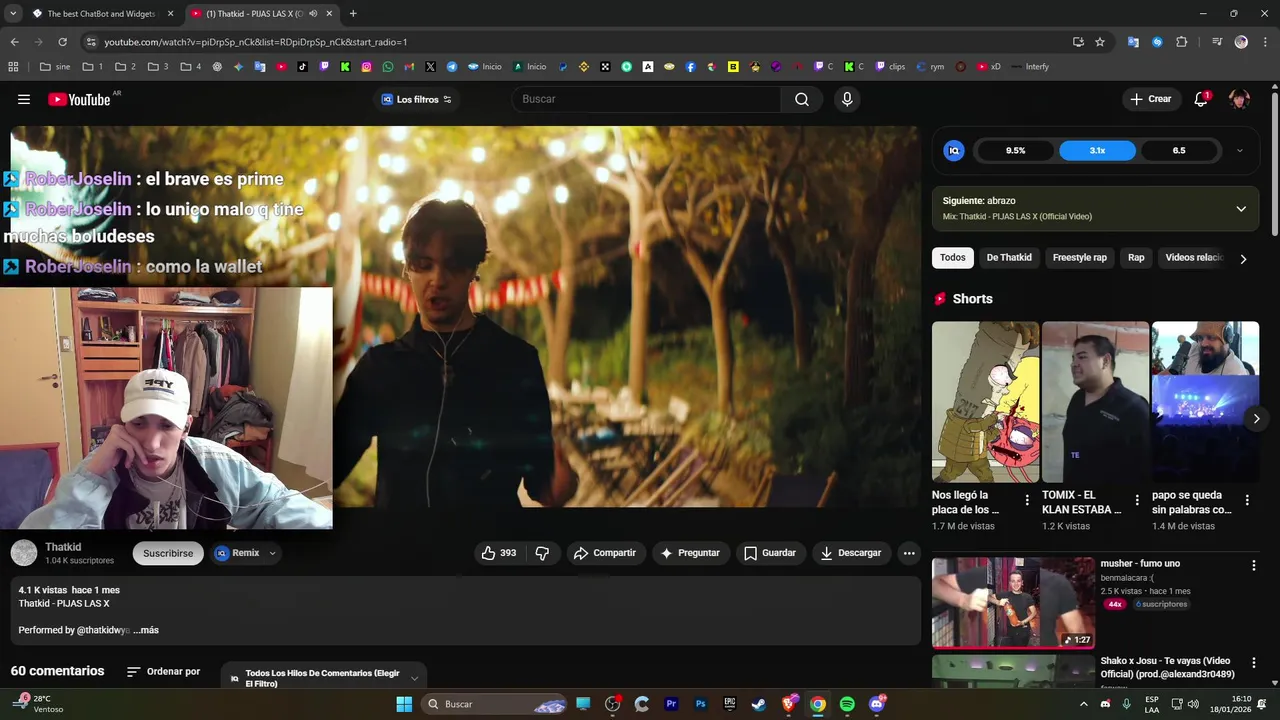Viewport: 1280px width, 720px height.
Task: Open the YouTube hamburger guide menu
Action: [24, 99]
